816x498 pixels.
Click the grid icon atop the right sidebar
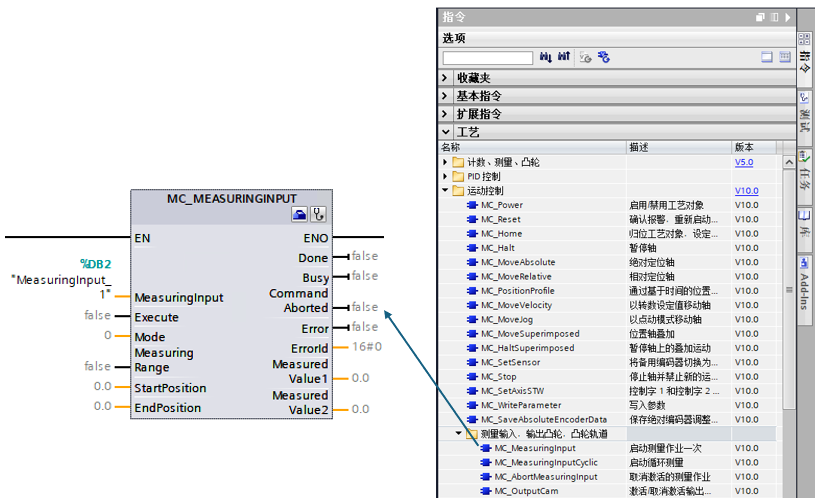804,39
